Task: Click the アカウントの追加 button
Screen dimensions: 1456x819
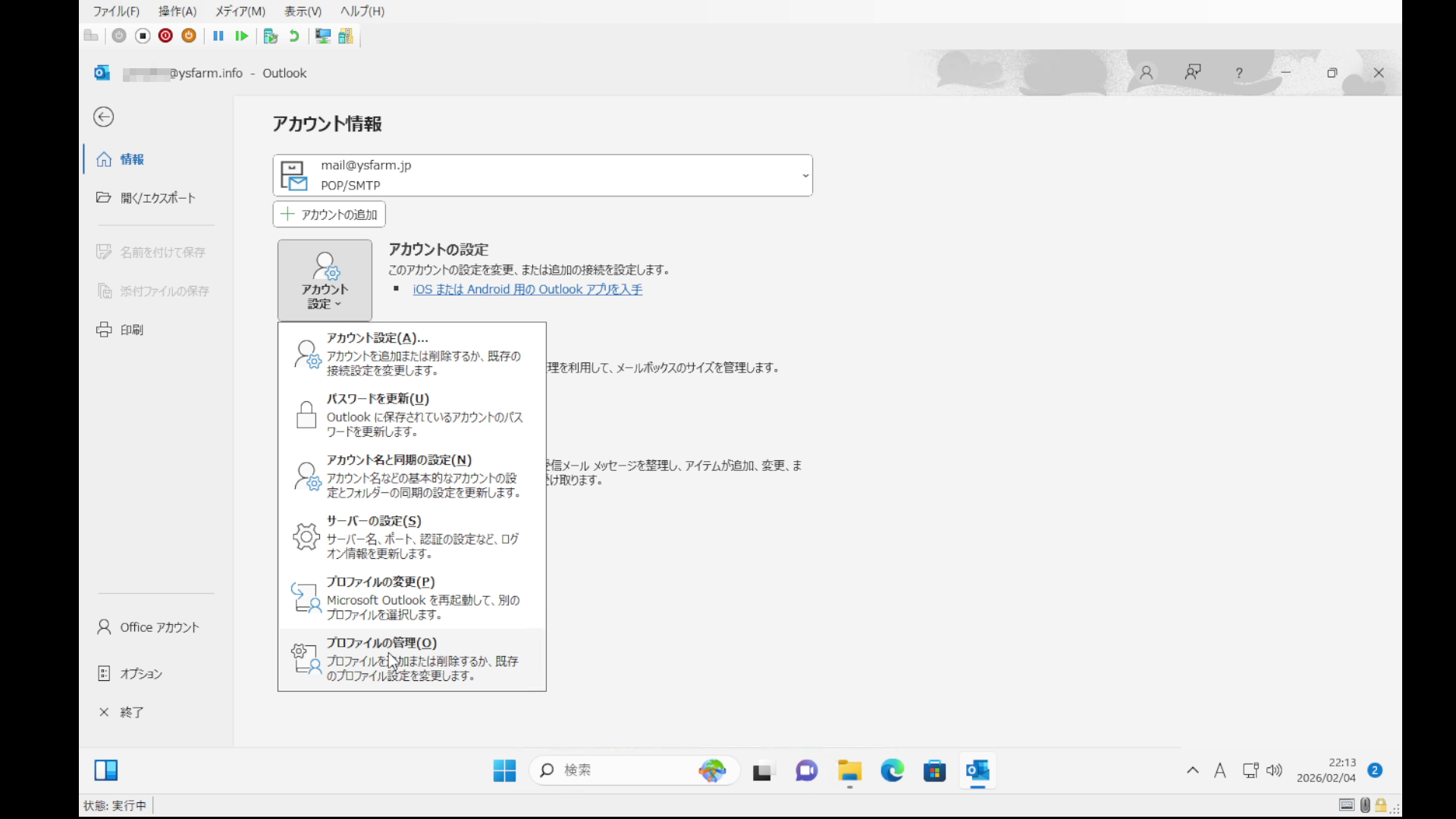Action: [329, 215]
